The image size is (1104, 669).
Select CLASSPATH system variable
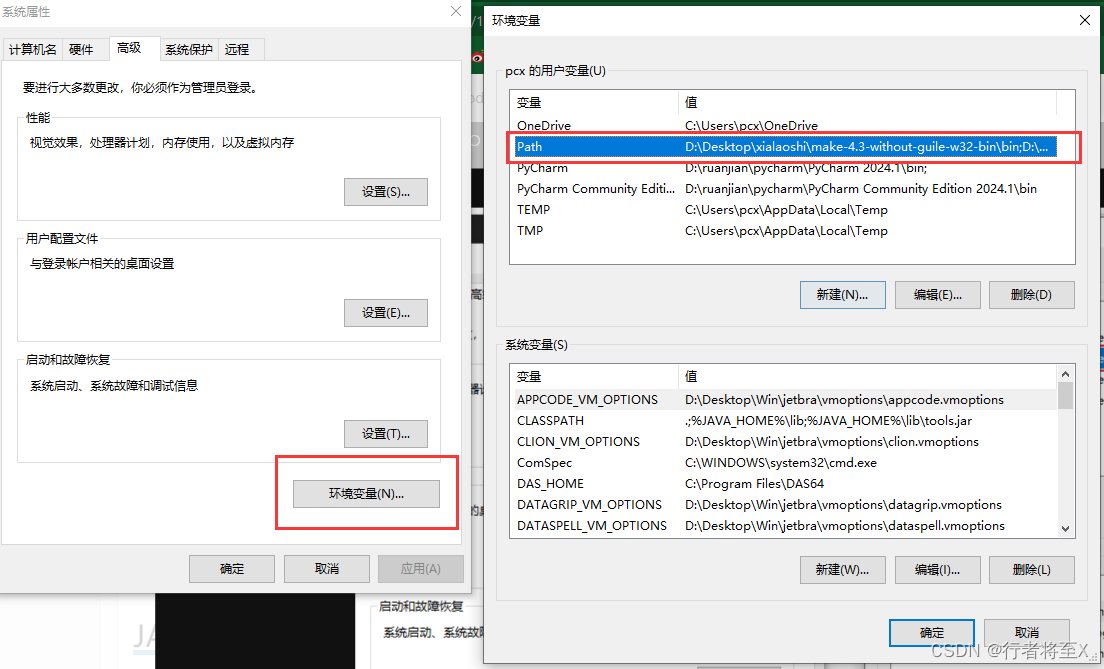click(785, 420)
